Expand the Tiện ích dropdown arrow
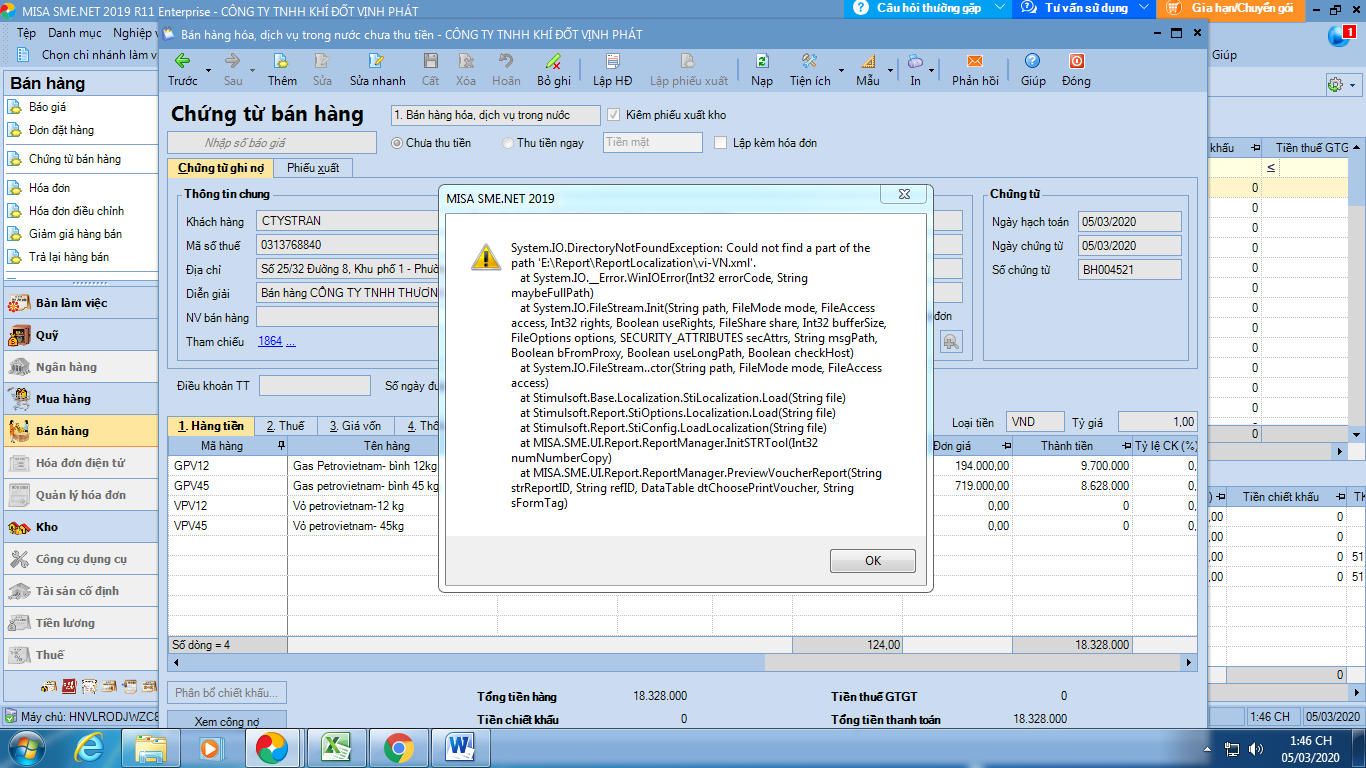This screenshot has height=768, width=1366. 841,71
